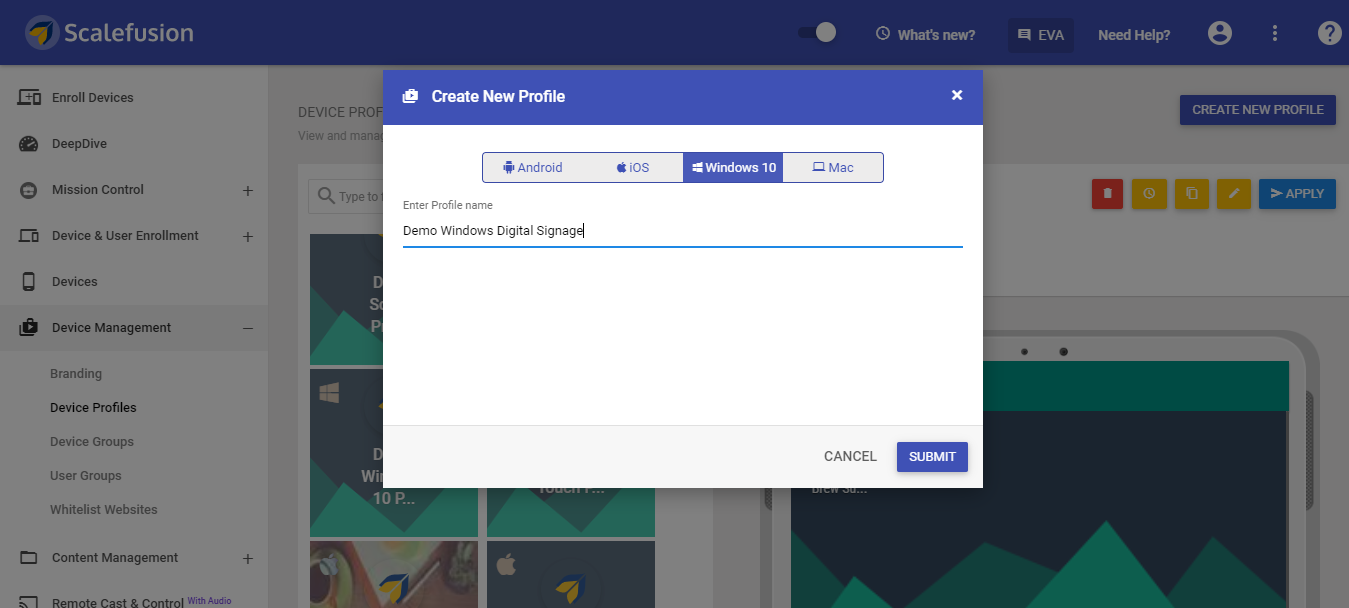This screenshot has height=608, width=1349.
Task: Click the Devices phone icon
Action: pyautogui.click(x=29, y=282)
